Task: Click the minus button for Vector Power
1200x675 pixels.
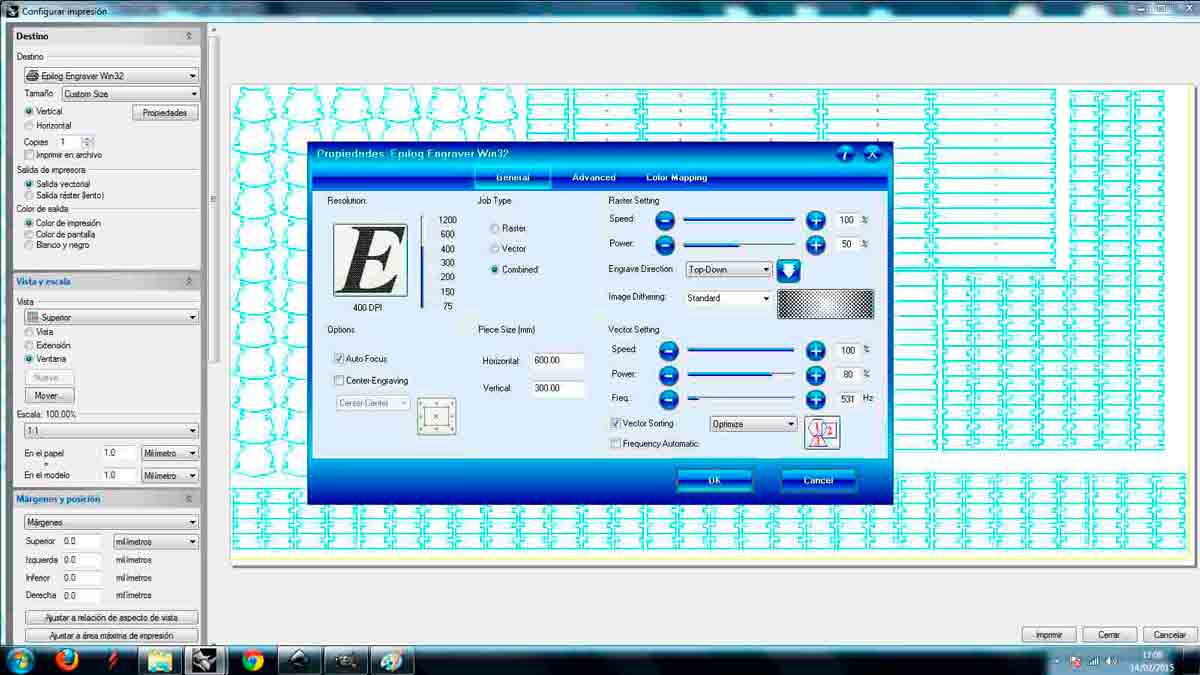Action: [x=668, y=374]
